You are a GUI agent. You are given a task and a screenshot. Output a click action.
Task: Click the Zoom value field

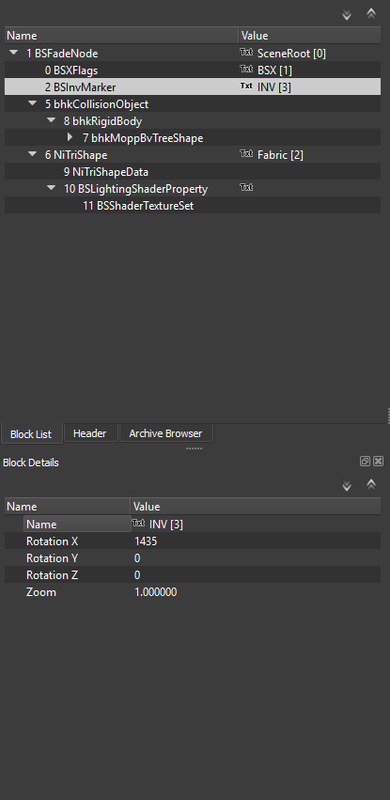(x=256, y=592)
